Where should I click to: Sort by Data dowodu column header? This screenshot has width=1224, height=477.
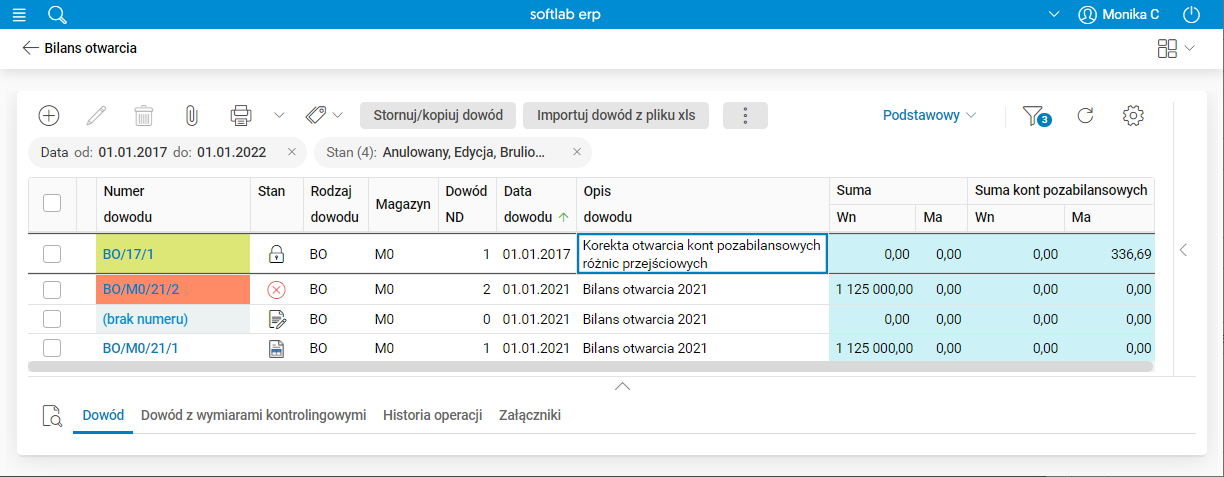coord(536,203)
